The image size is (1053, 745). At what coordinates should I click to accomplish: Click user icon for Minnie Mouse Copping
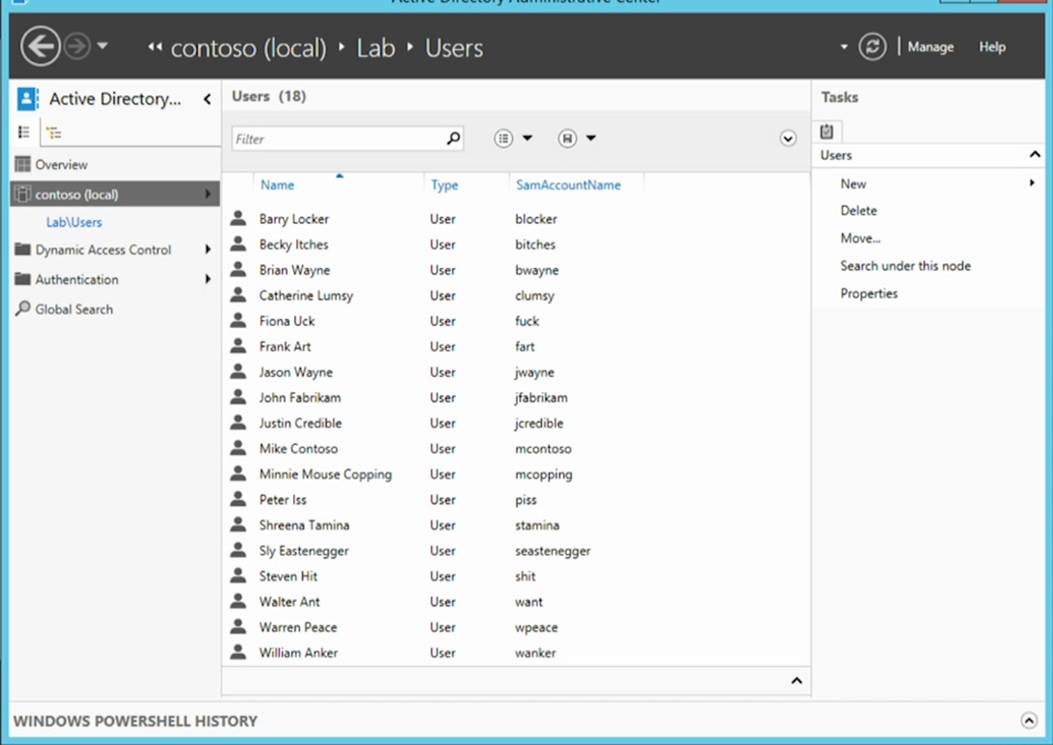[238, 473]
